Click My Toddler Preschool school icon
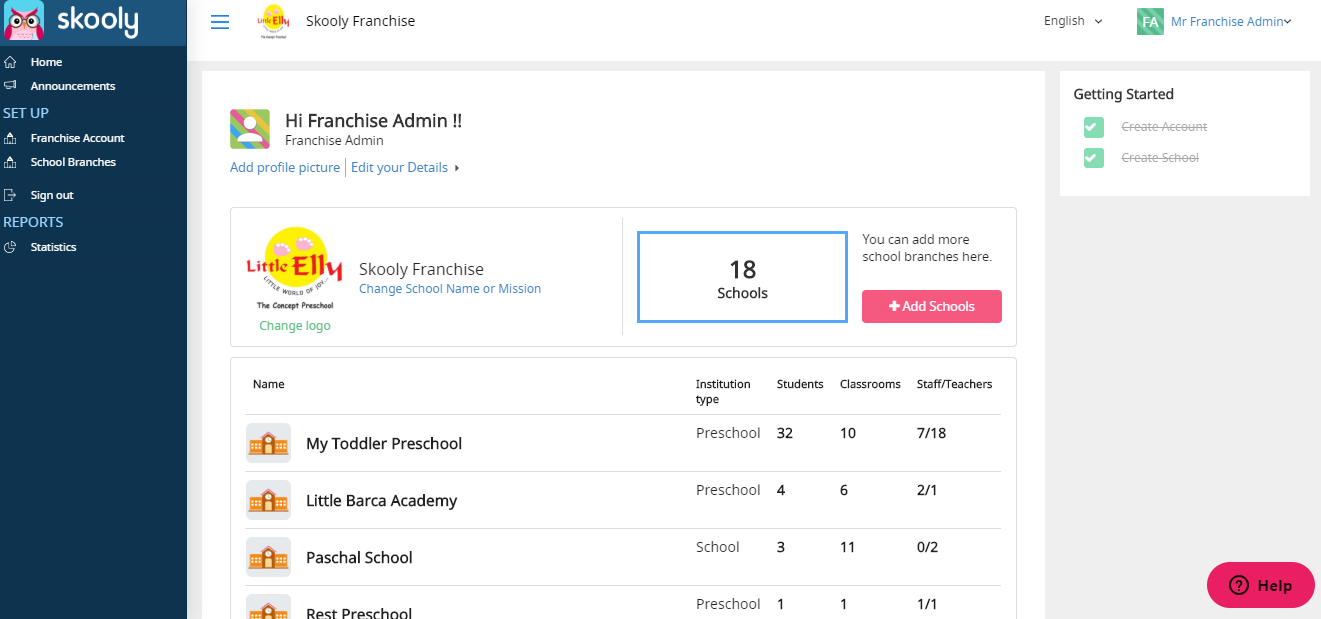 tap(268, 443)
